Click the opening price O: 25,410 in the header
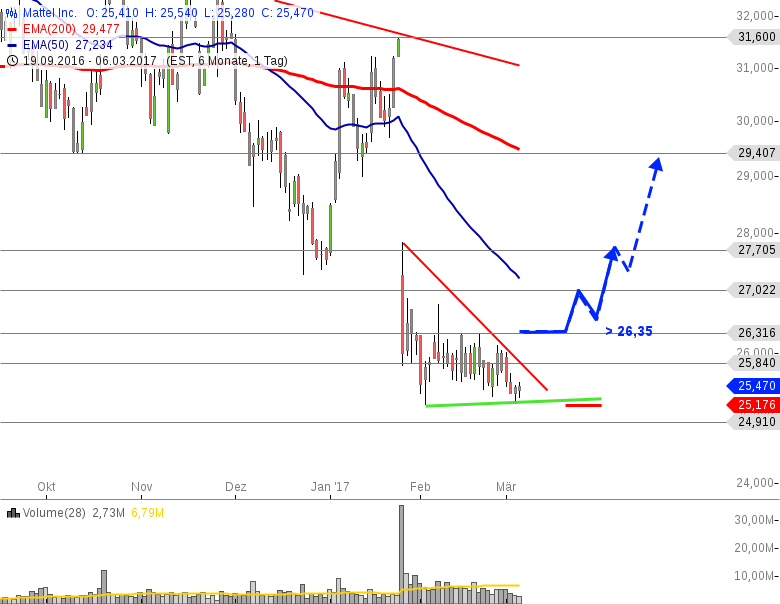 pos(112,13)
